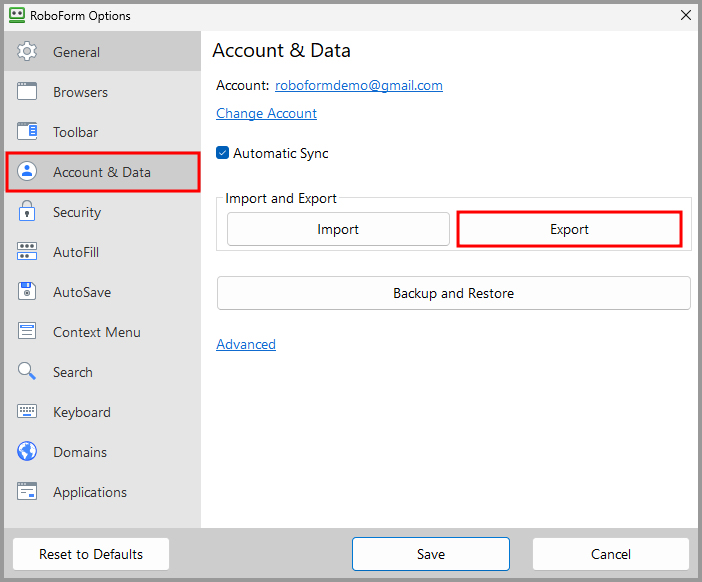Open the Context Menu settings section
The image size is (702, 582).
pyautogui.click(x=96, y=332)
